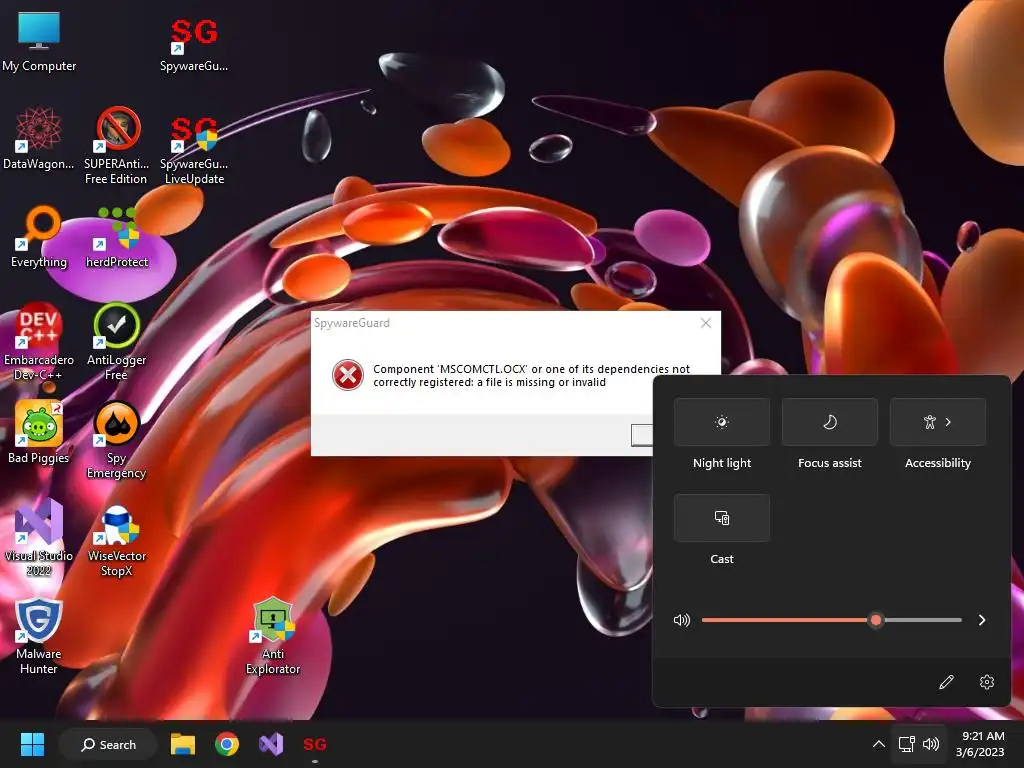Viewport: 1024px width, 768px height.
Task: Open AntiLogger Free shortcut
Action: [117, 341]
